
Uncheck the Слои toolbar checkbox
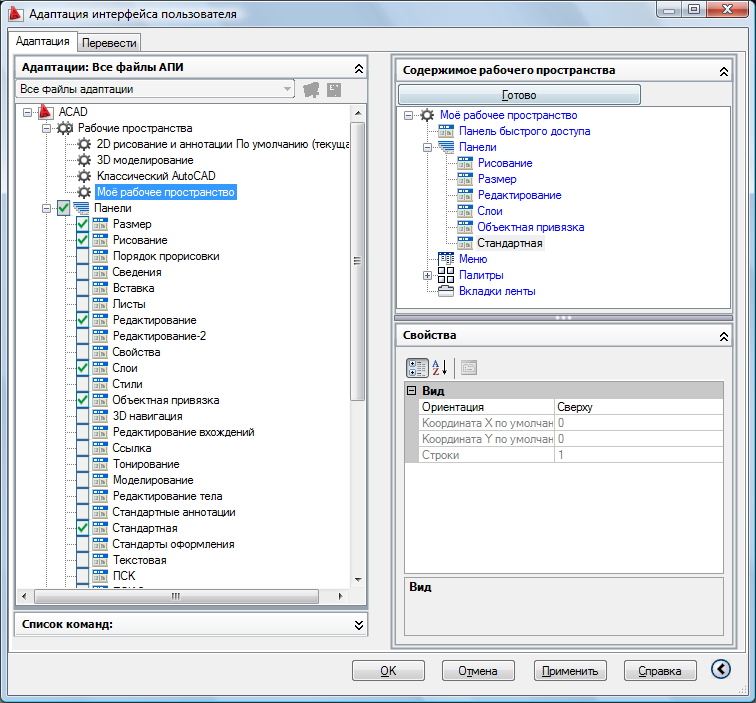[82, 368]
